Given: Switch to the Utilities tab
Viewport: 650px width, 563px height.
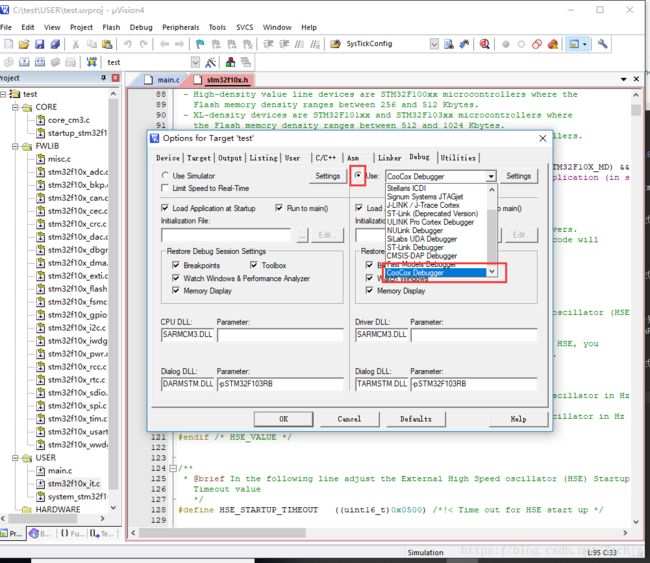Looking at the screenshot, I should pyautogui.click(x=458, y=158).
